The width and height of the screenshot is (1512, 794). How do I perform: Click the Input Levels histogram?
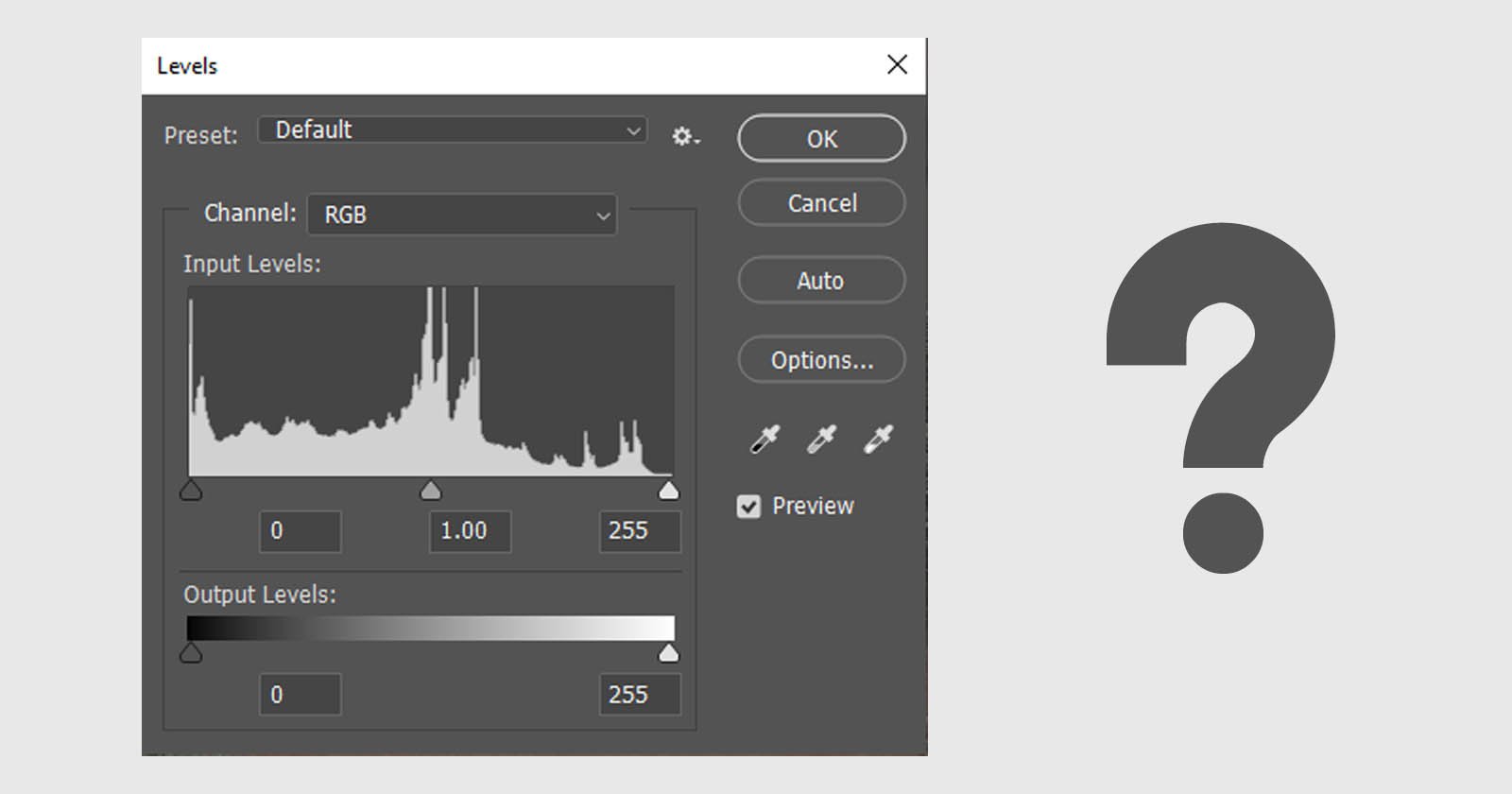[431, 381]
